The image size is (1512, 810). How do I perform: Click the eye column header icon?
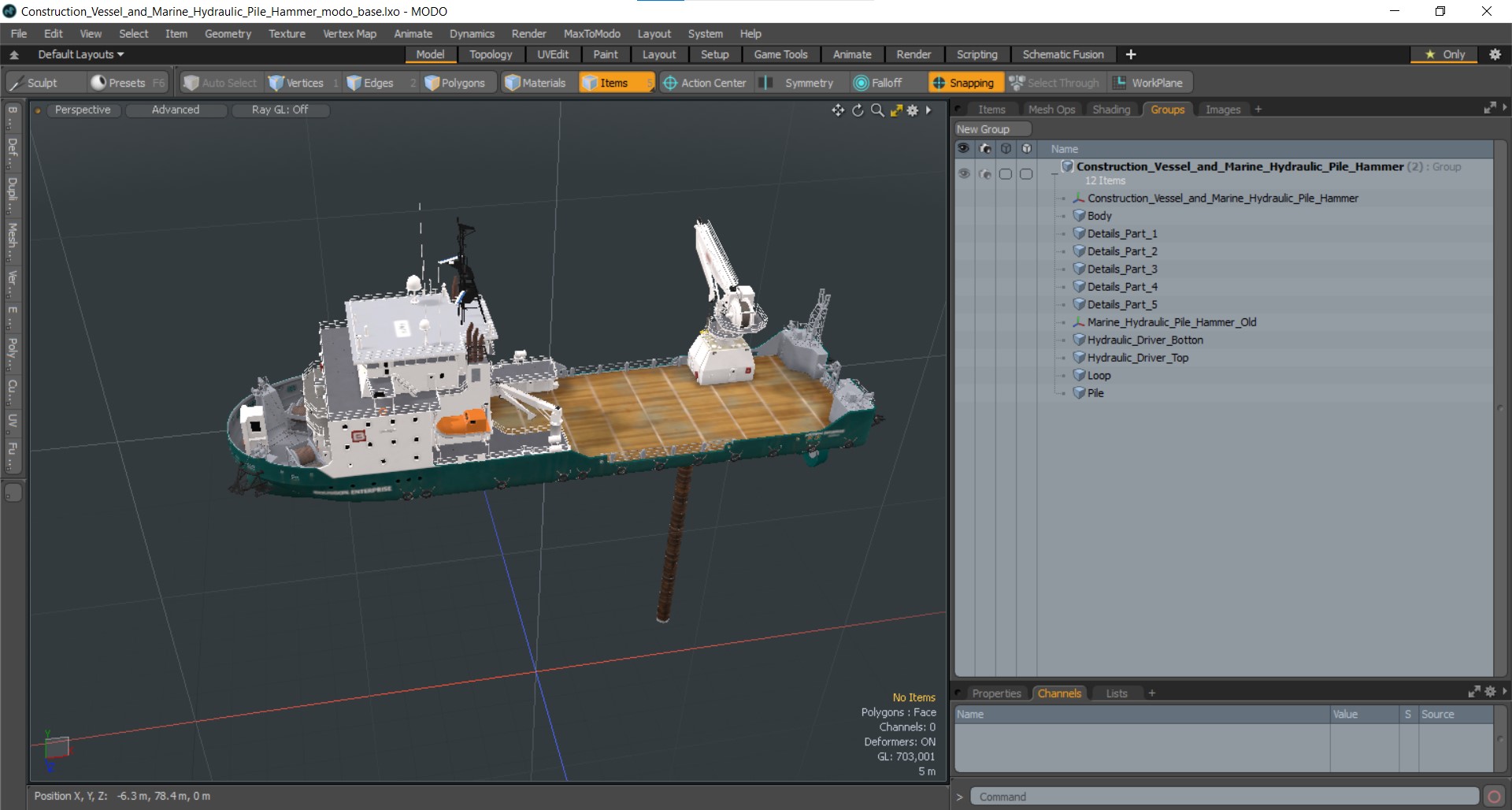[964, 148]
